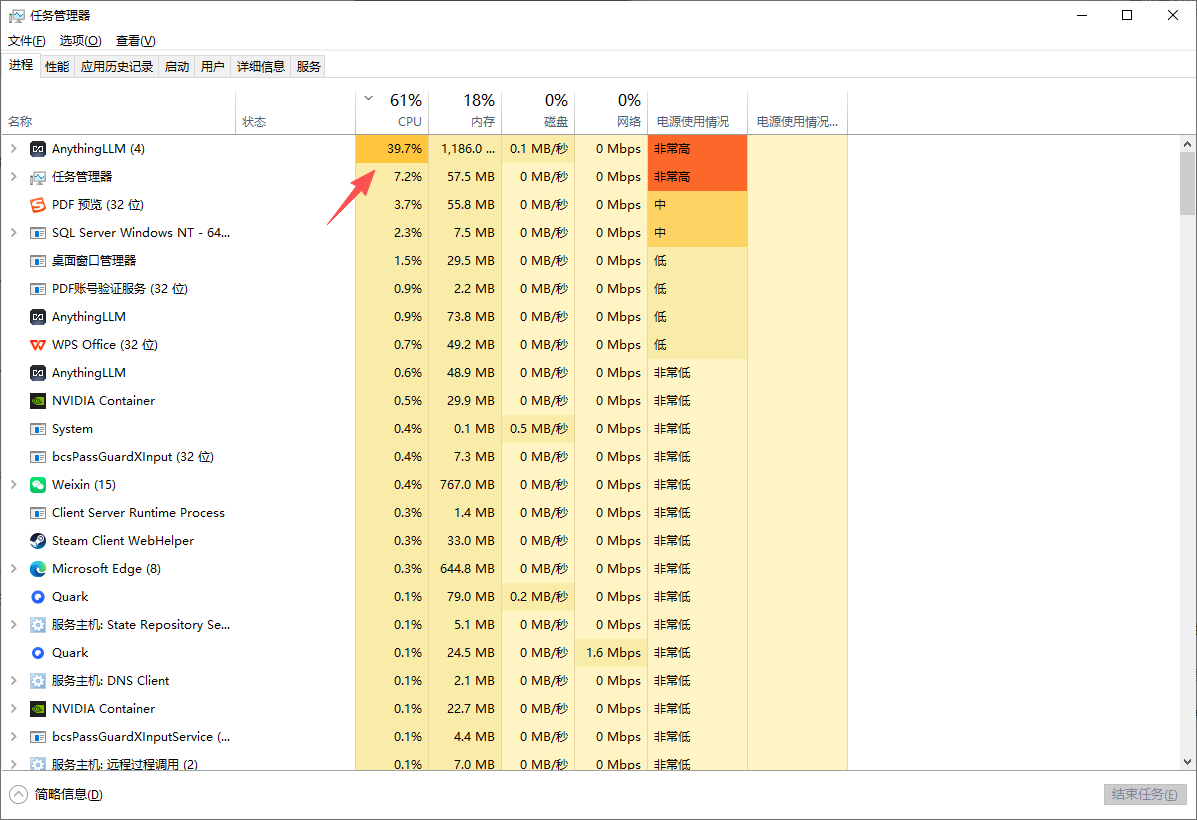Expand the bcsPassGuardXInputService group
The width and height of the screenshot is (1197, 820).
pyautogui.click(x=13, y=737)
